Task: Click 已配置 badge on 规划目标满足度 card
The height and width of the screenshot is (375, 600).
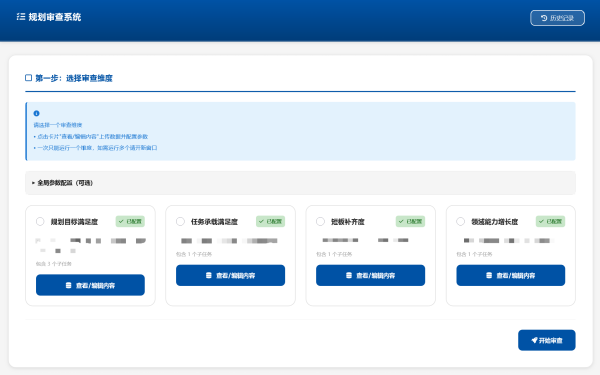Action: [130, 222]
